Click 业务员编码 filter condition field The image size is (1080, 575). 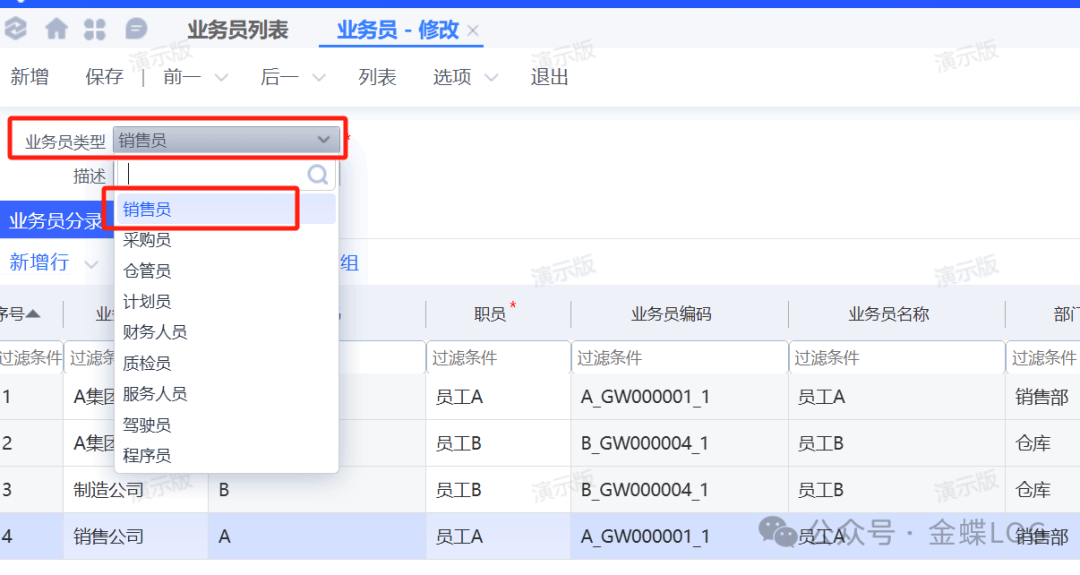pos(679,358)
